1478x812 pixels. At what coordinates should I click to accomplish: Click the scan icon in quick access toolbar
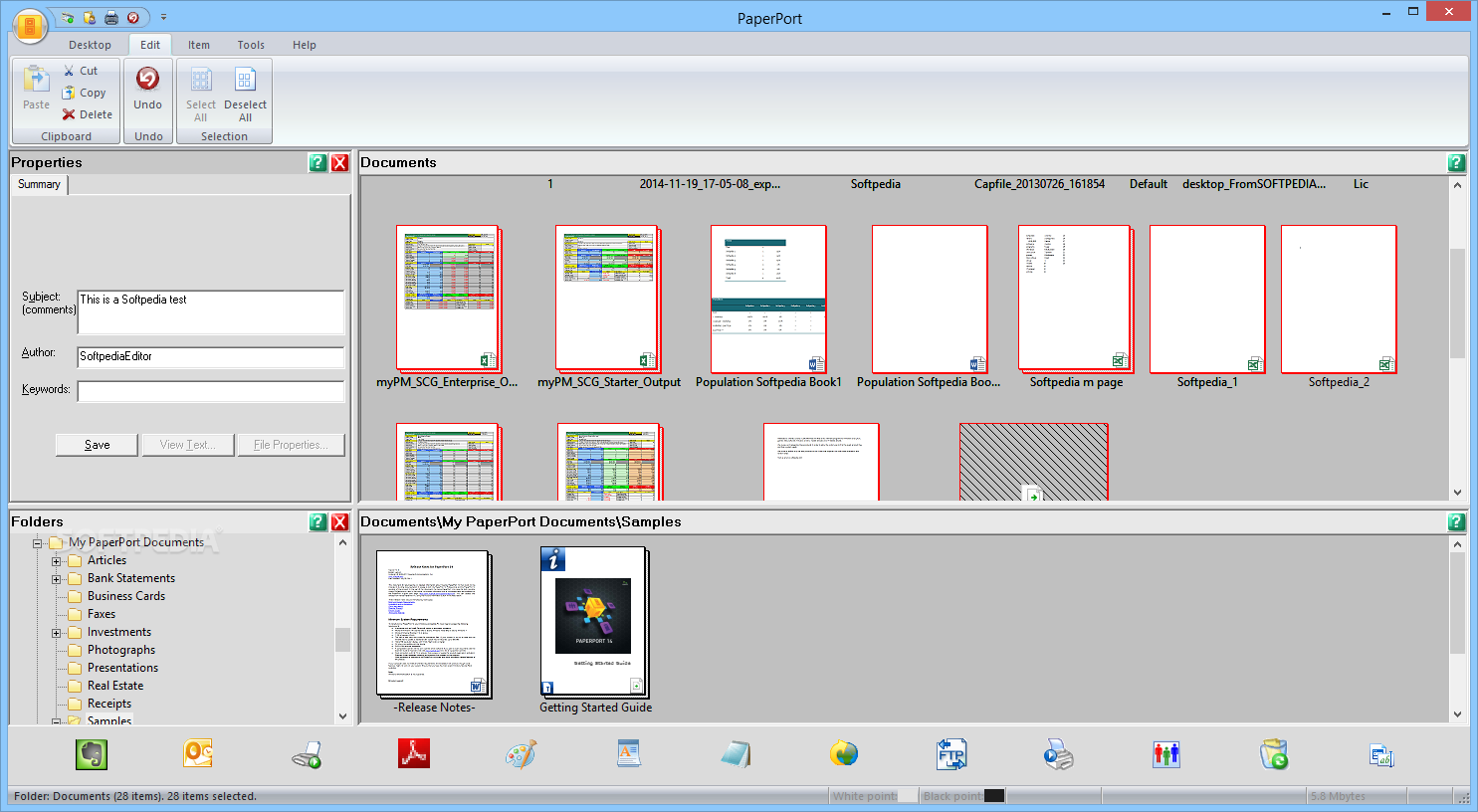coord(68,18)
